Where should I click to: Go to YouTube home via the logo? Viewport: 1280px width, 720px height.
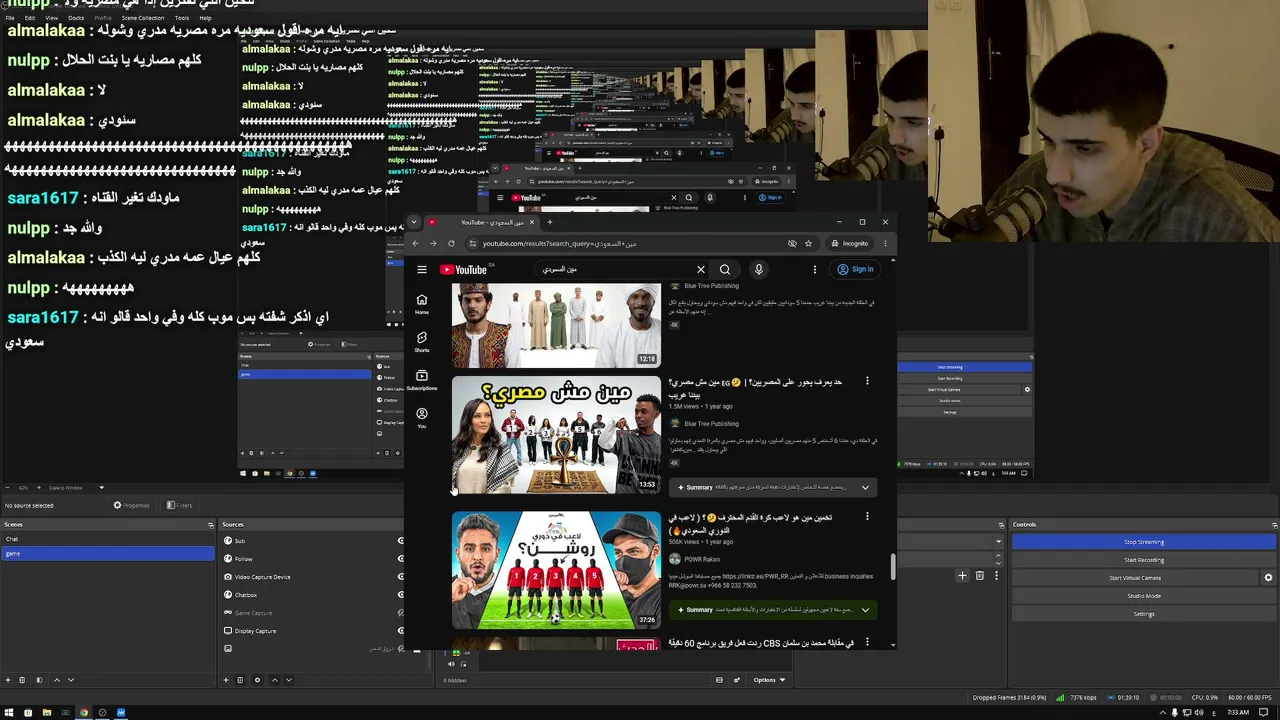[463, 269]
